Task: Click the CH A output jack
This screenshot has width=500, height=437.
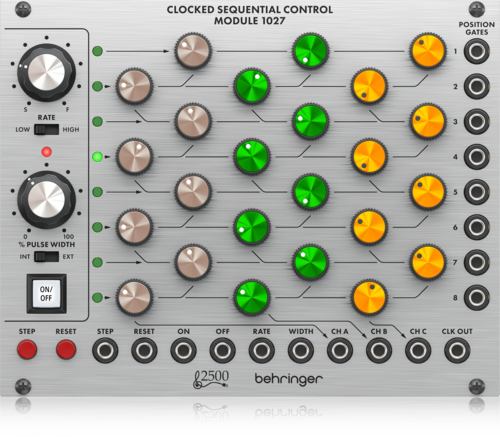Action: [x=340, y=350]
